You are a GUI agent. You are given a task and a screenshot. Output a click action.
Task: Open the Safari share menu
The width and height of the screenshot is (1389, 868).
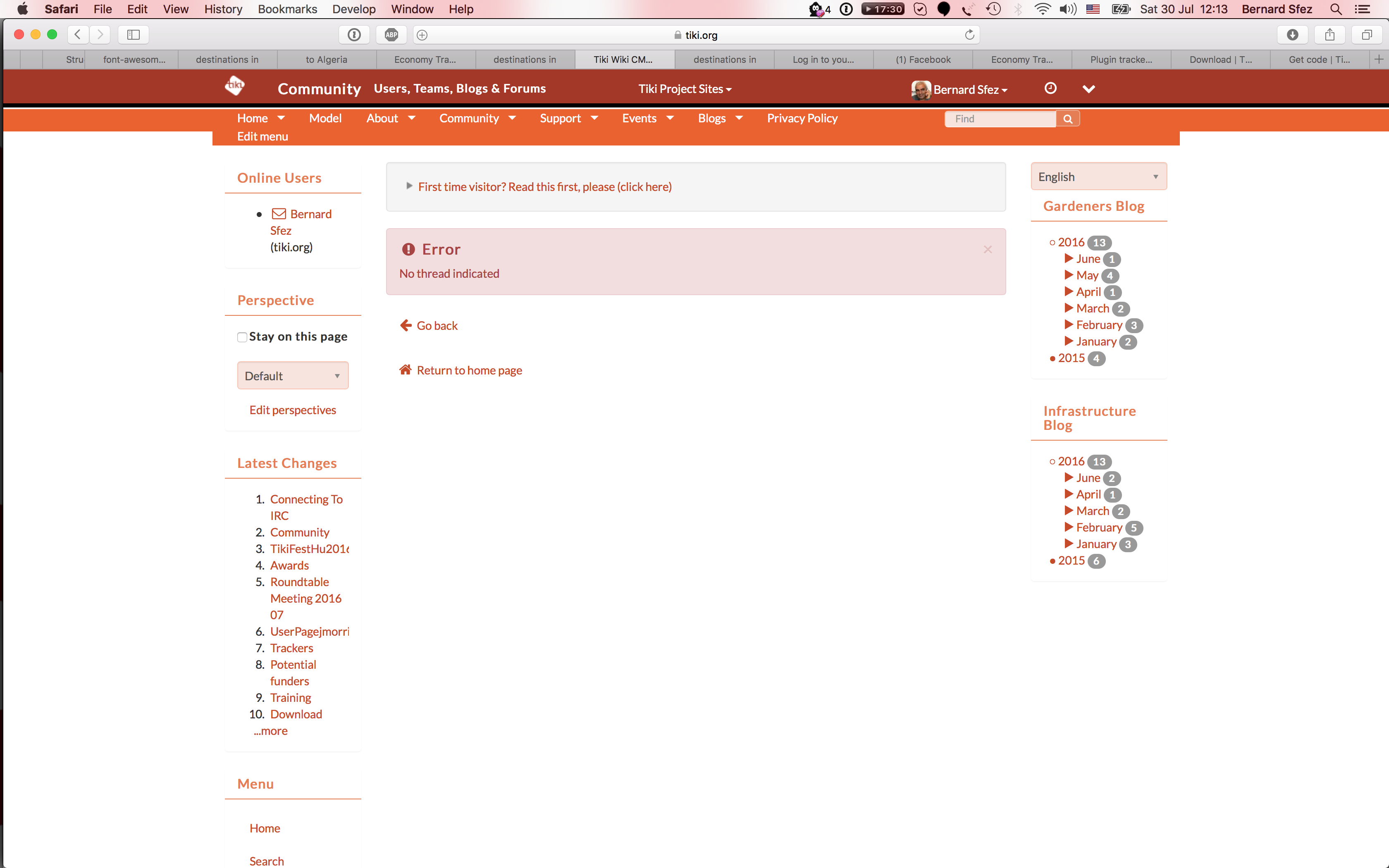tap(1330, 34)
